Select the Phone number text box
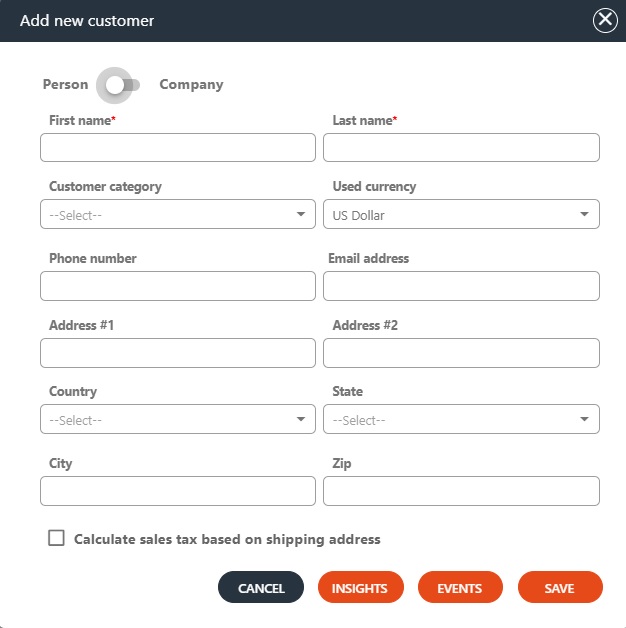Screen dimensions: 626x628 tap(178, 286)
